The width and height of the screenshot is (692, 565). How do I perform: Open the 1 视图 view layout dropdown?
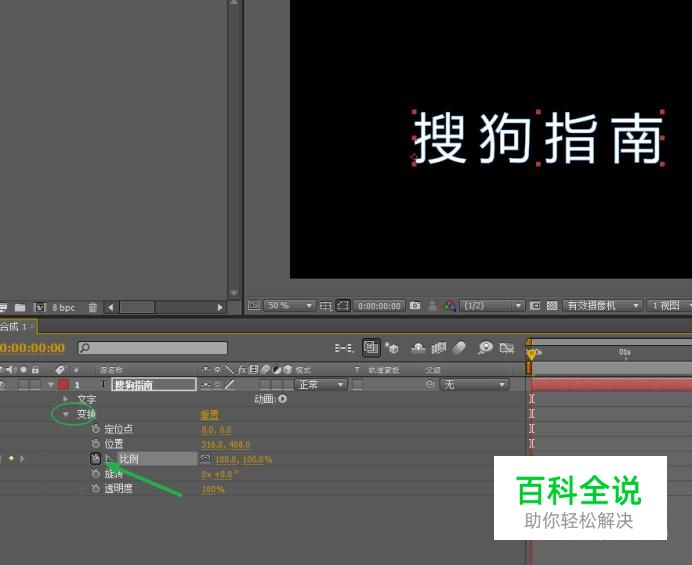[669, 305]
